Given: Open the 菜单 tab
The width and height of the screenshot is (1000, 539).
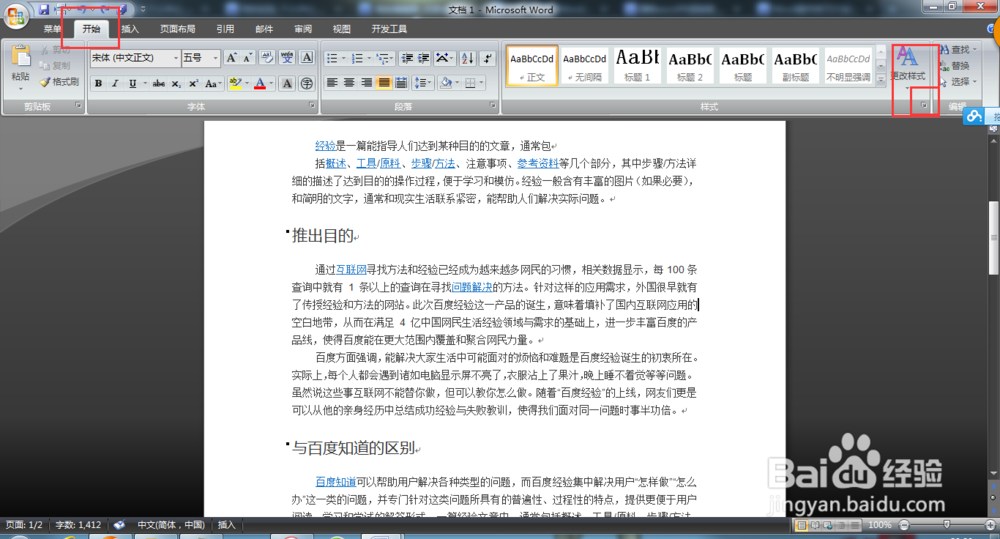Looking at the screenshot, I should [52, 29].
